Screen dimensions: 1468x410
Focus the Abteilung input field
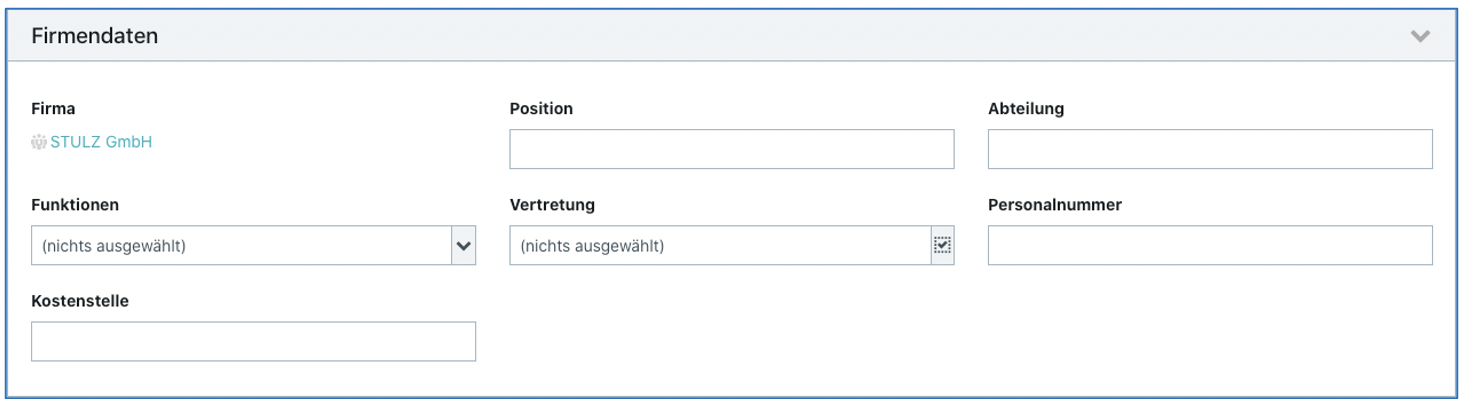coord(1210,149)
